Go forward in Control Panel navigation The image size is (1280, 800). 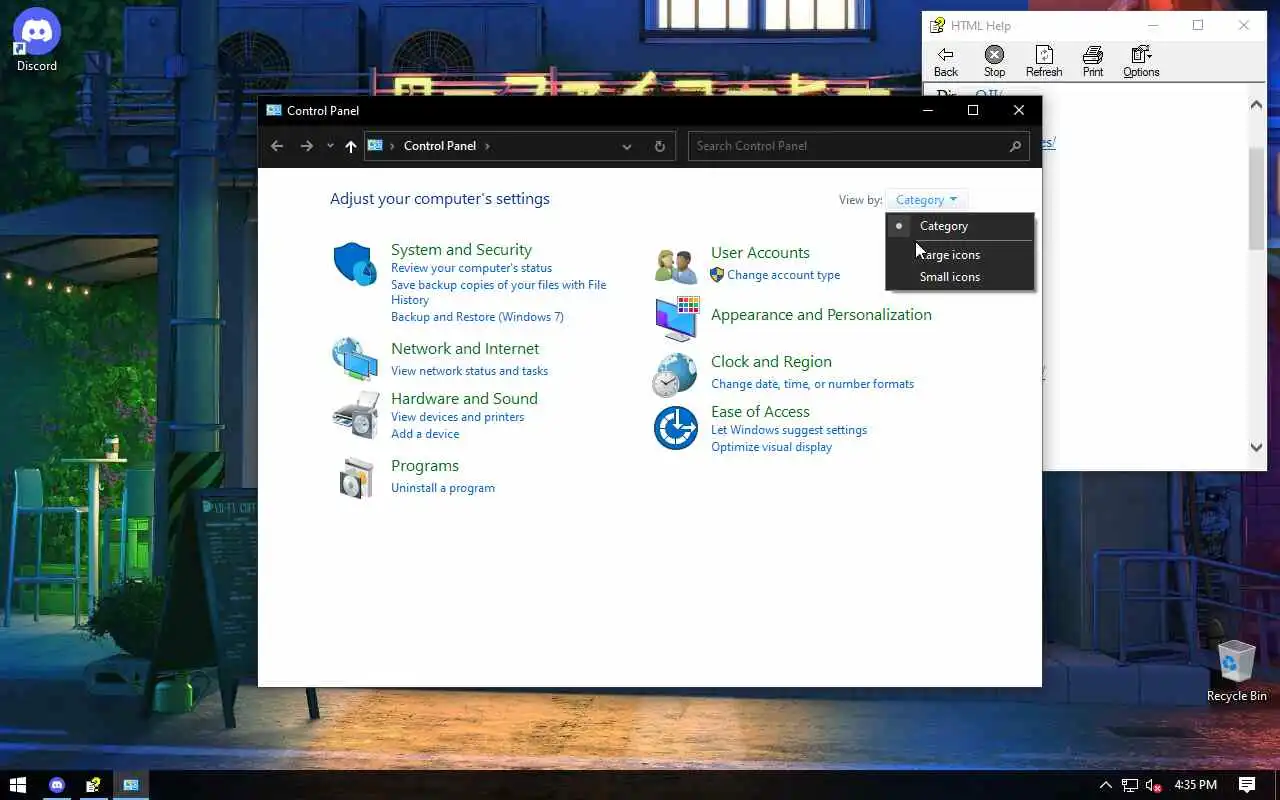click(x=307, y=146)
